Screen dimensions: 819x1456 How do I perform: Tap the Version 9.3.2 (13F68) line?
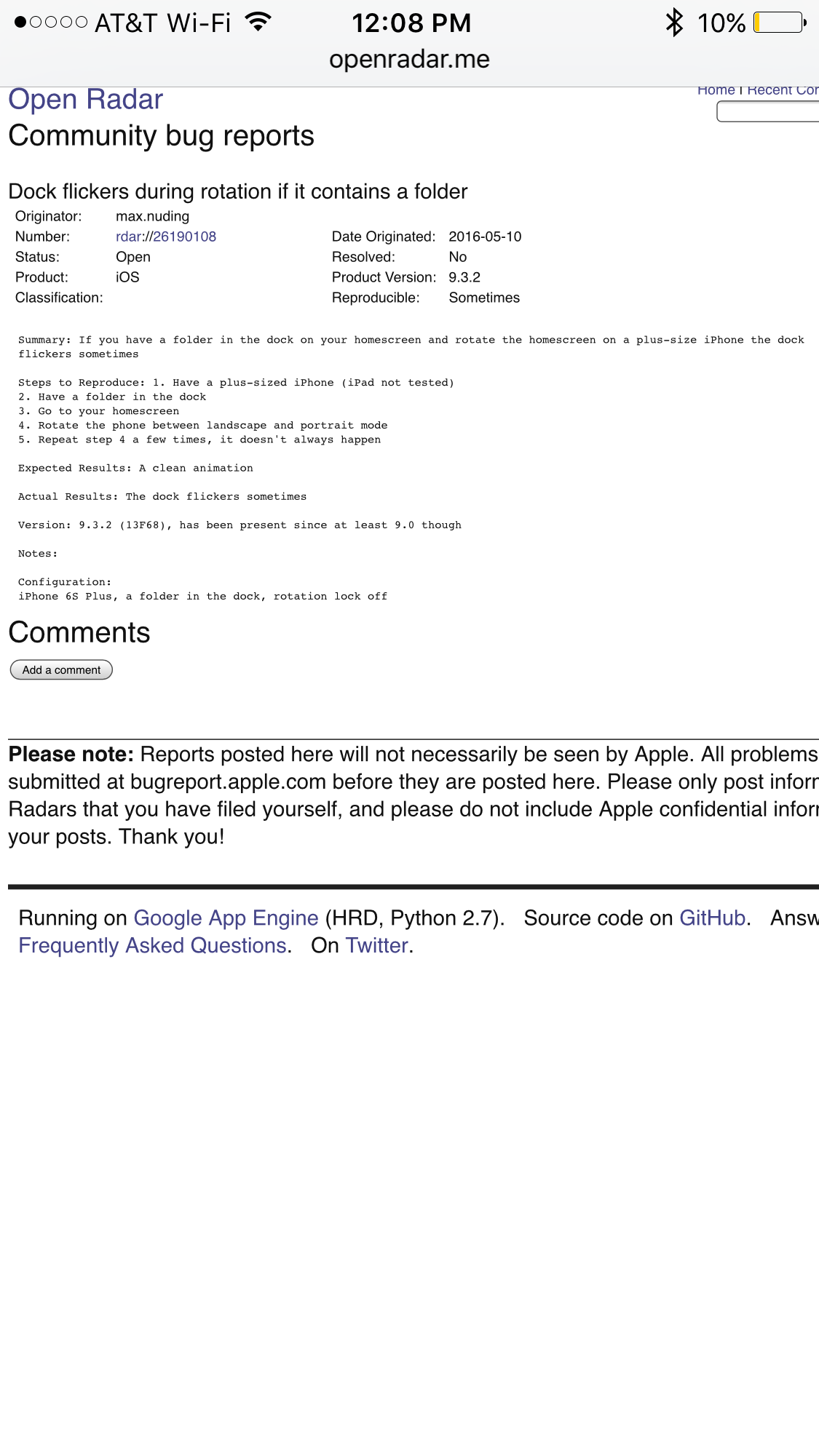tap(240, 525)
